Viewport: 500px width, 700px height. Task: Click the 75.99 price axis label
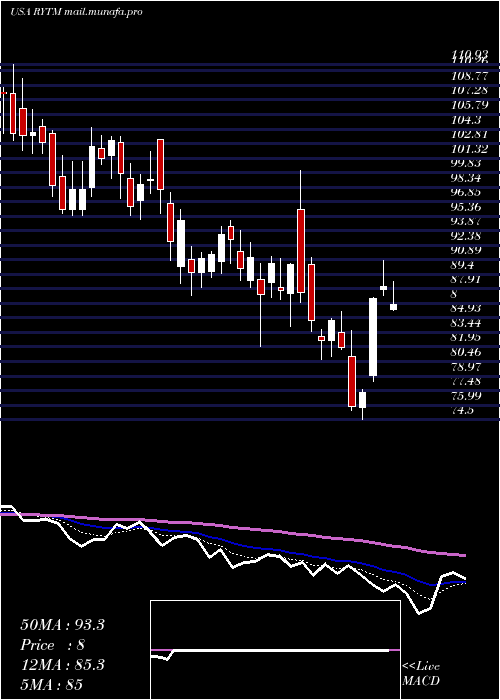[x=468, y=396]
